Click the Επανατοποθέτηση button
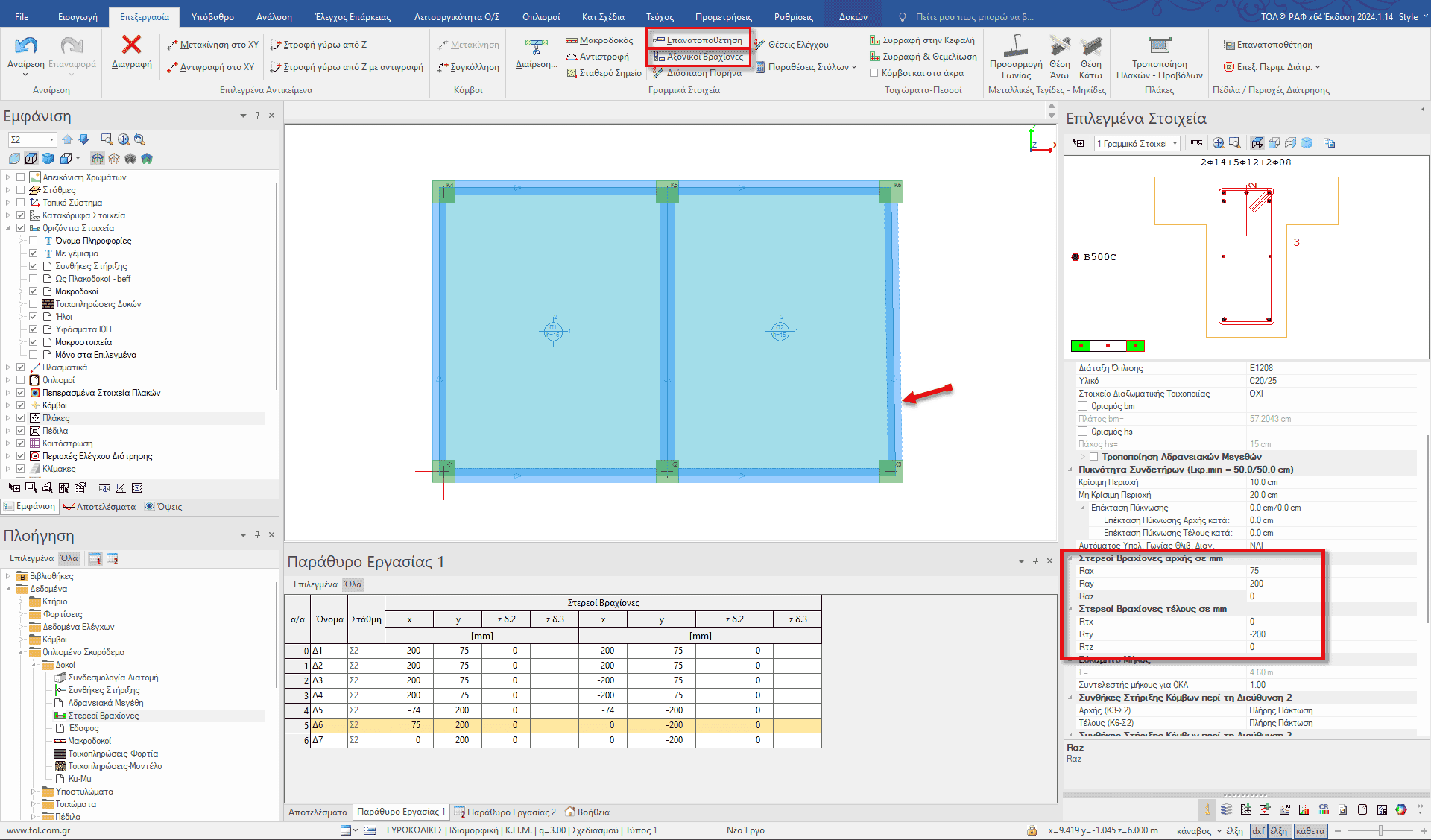 [x=698, y=40]
